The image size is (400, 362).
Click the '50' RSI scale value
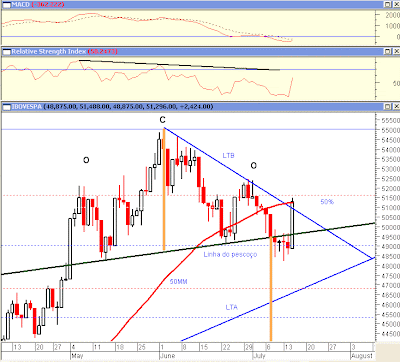click(x=396, y=83)
